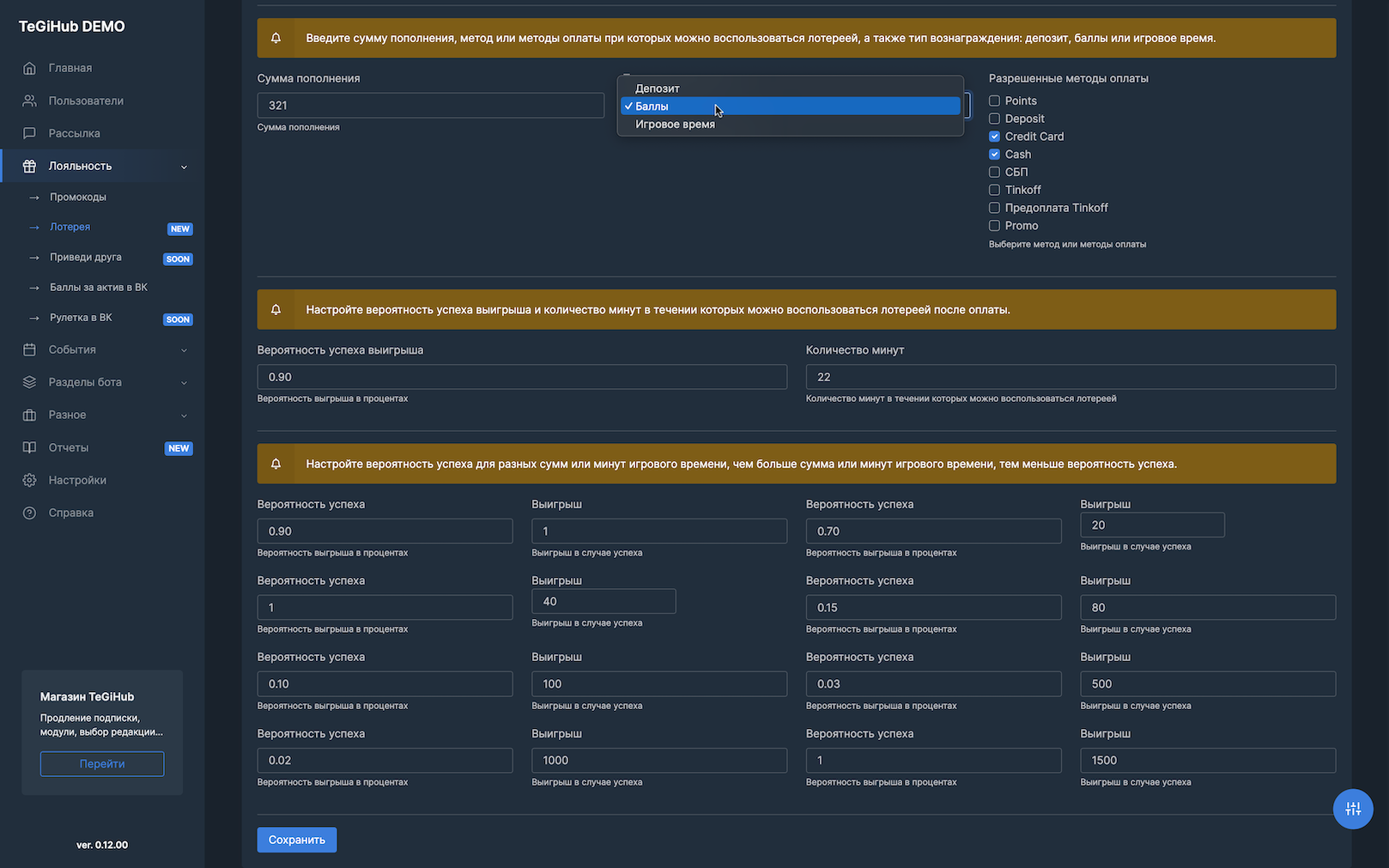Tick the СБП payment checkbox
Viewport: 1389px width, 868px height.
point(994,172)
